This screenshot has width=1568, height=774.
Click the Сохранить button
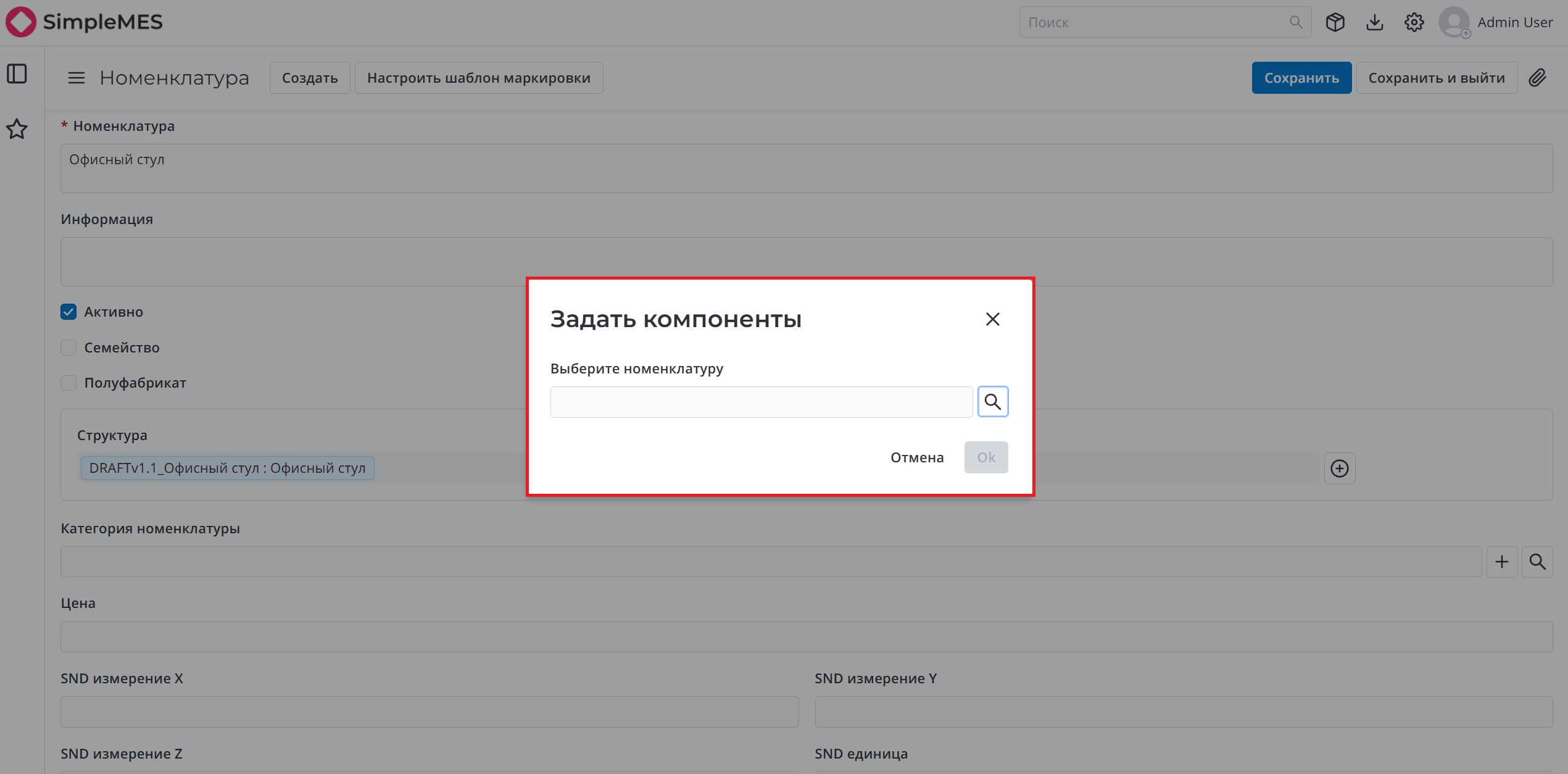click(x=1301, y=78)
